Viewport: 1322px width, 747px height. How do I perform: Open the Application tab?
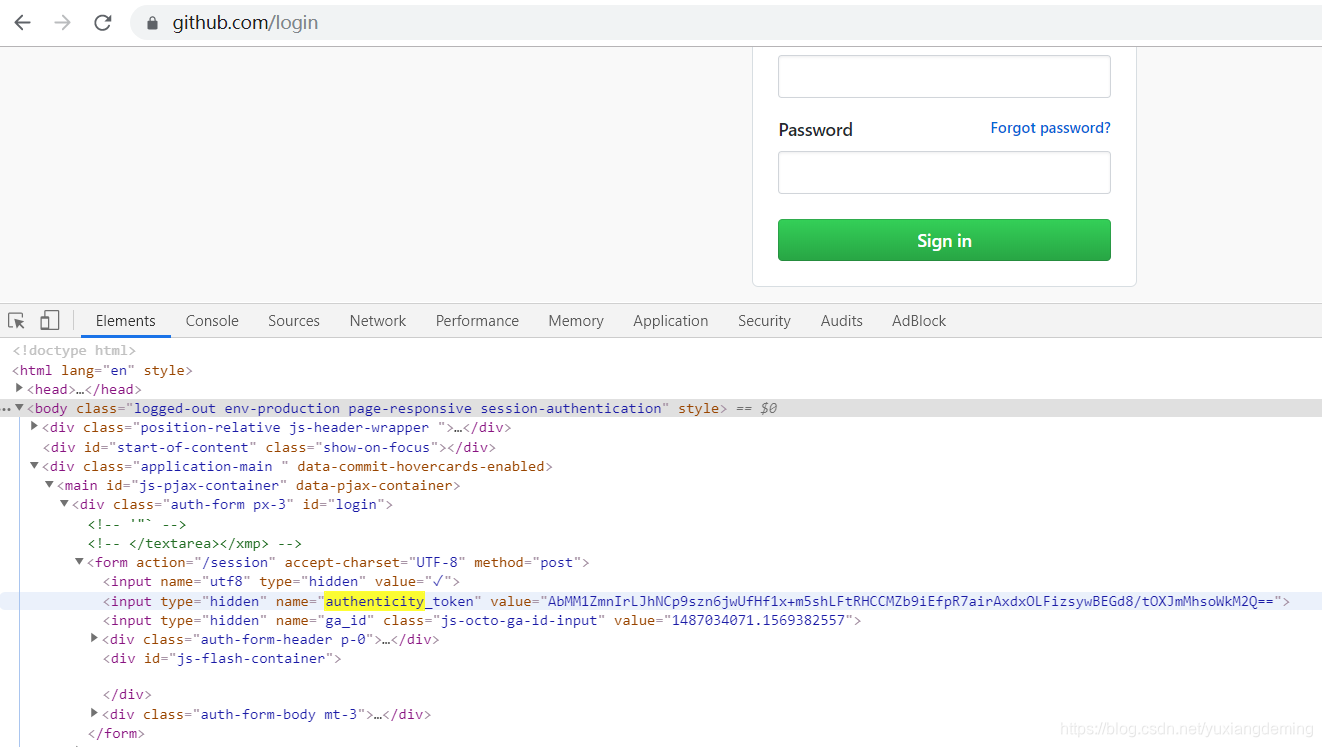coord(671,321)
